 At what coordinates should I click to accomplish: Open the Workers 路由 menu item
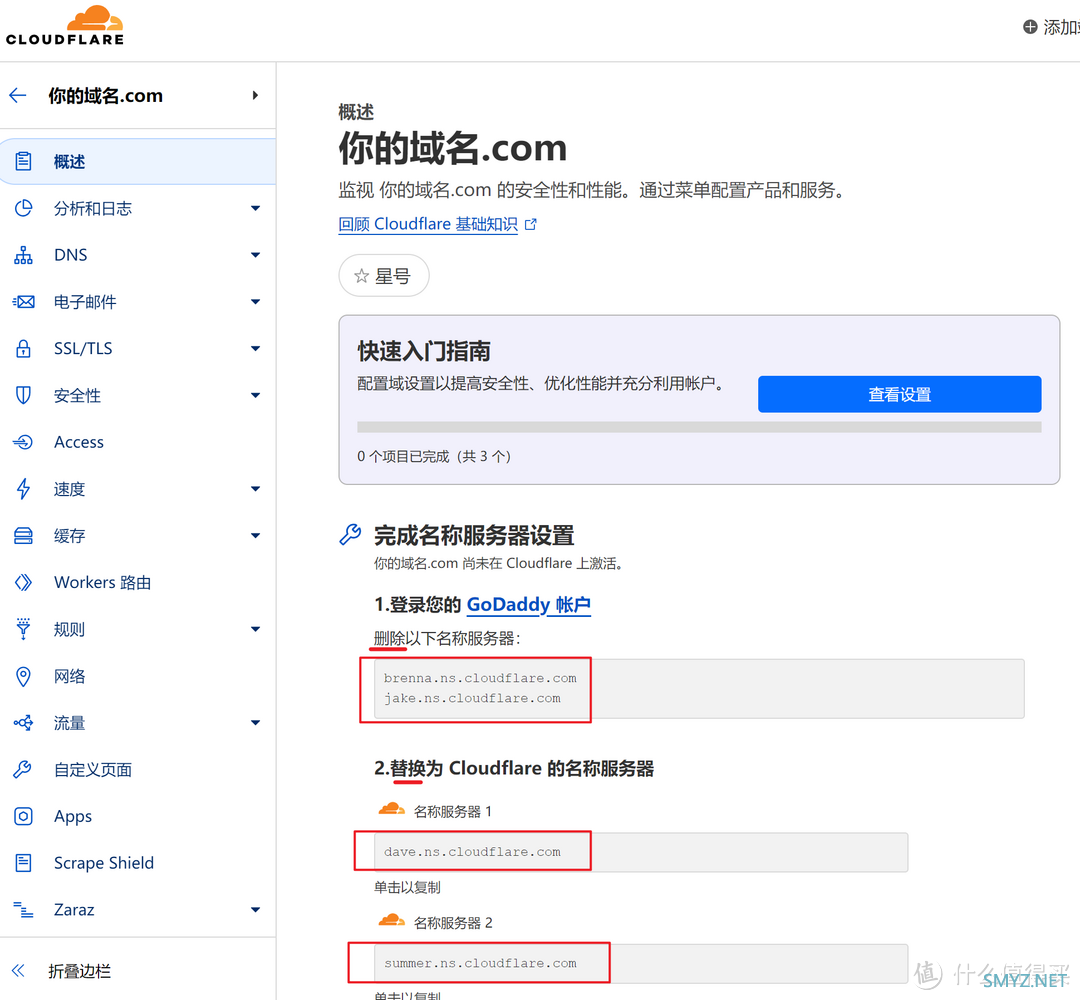point(138,583)
